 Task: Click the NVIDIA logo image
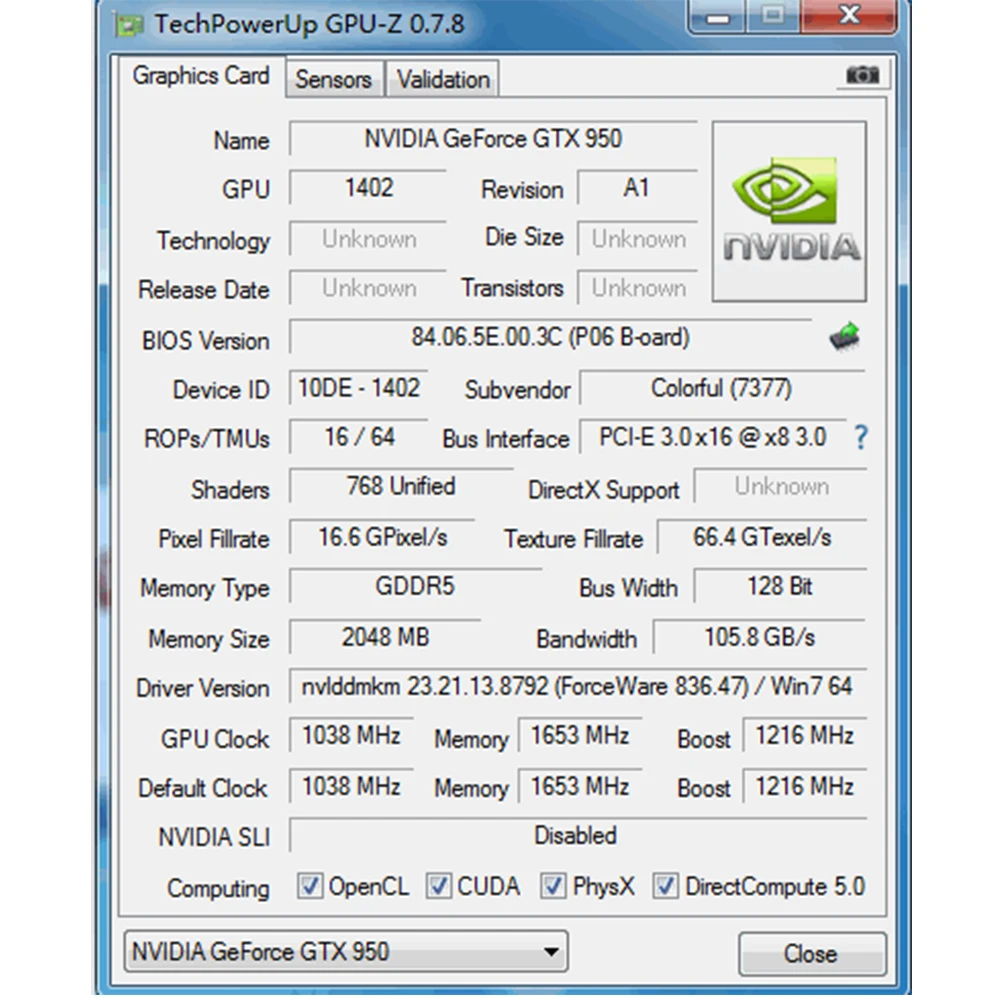pos(790,211)
